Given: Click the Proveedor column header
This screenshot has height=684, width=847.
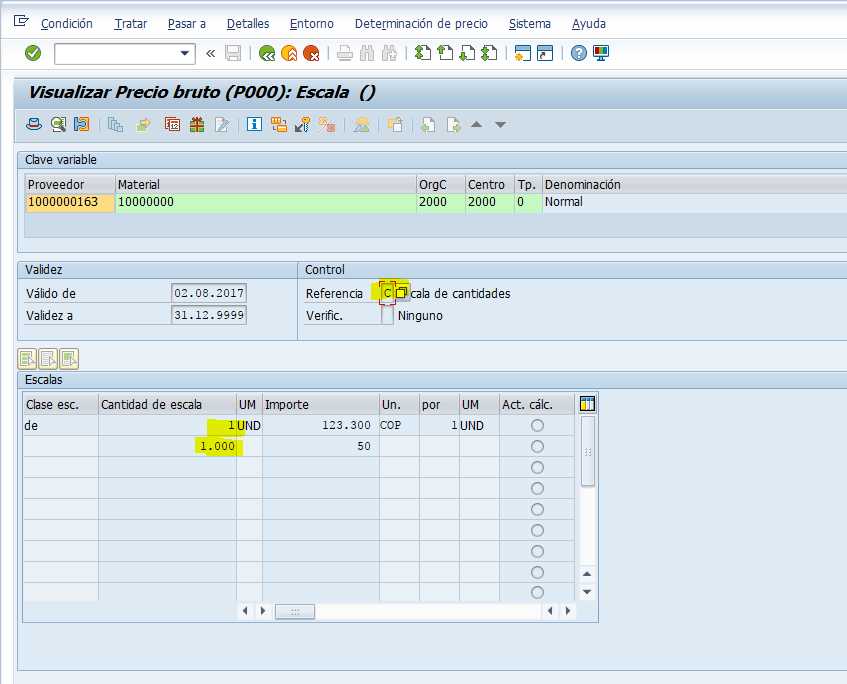Looking at the screenshot, I should pyautogui.click(x=70, y=184).
